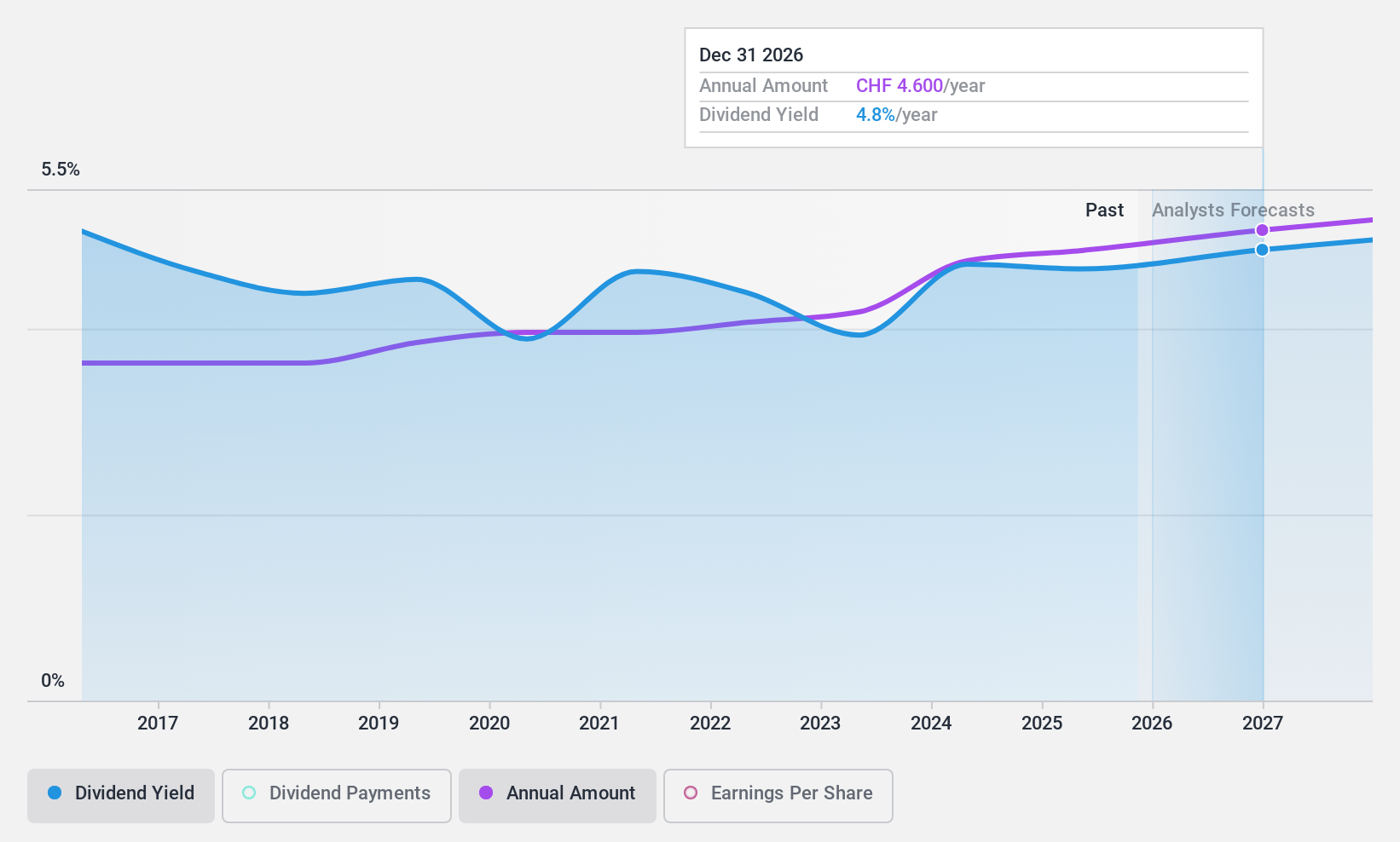Image resolution: width=1400 pixels, height=842 pixels.
Task: Enable the Dividend Payments series
Action: (336, 793)
